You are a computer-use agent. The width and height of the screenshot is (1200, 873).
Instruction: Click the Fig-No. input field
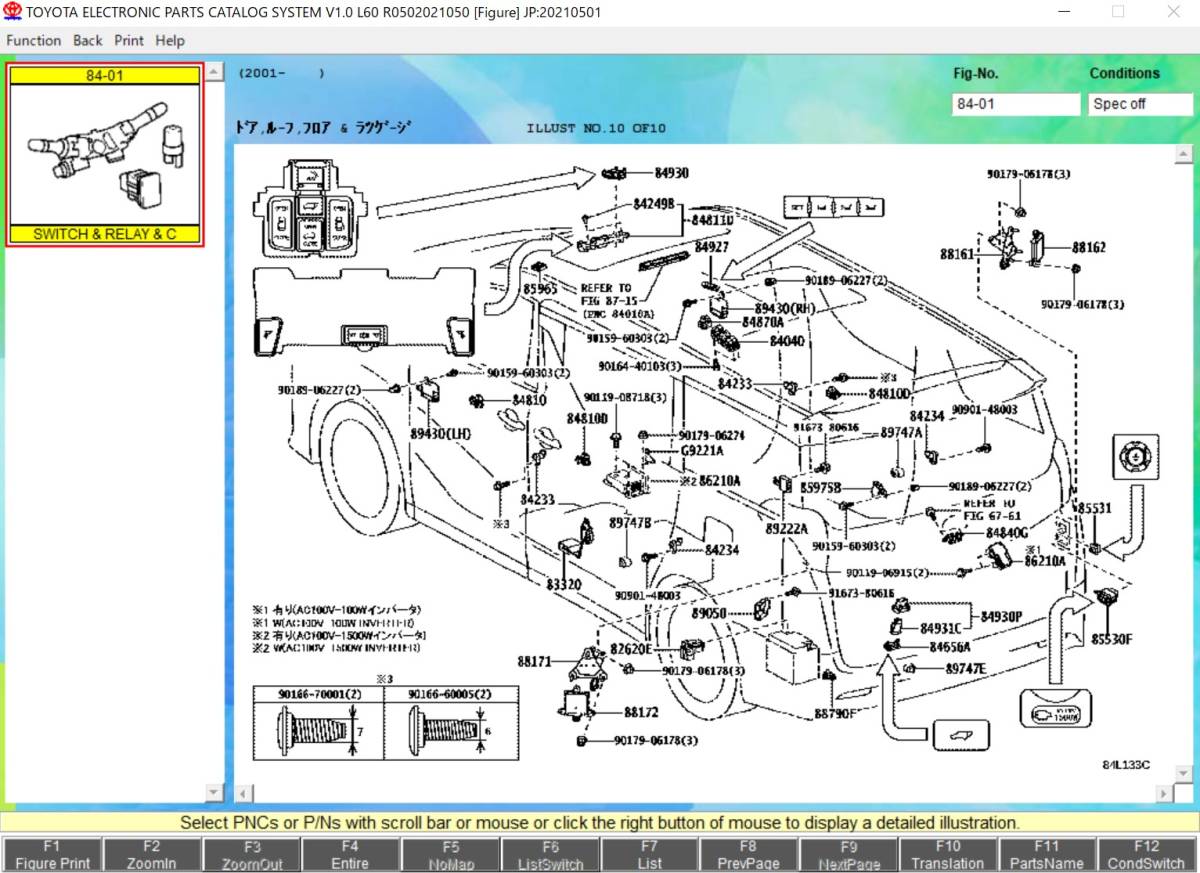(x=1015, y=104)
